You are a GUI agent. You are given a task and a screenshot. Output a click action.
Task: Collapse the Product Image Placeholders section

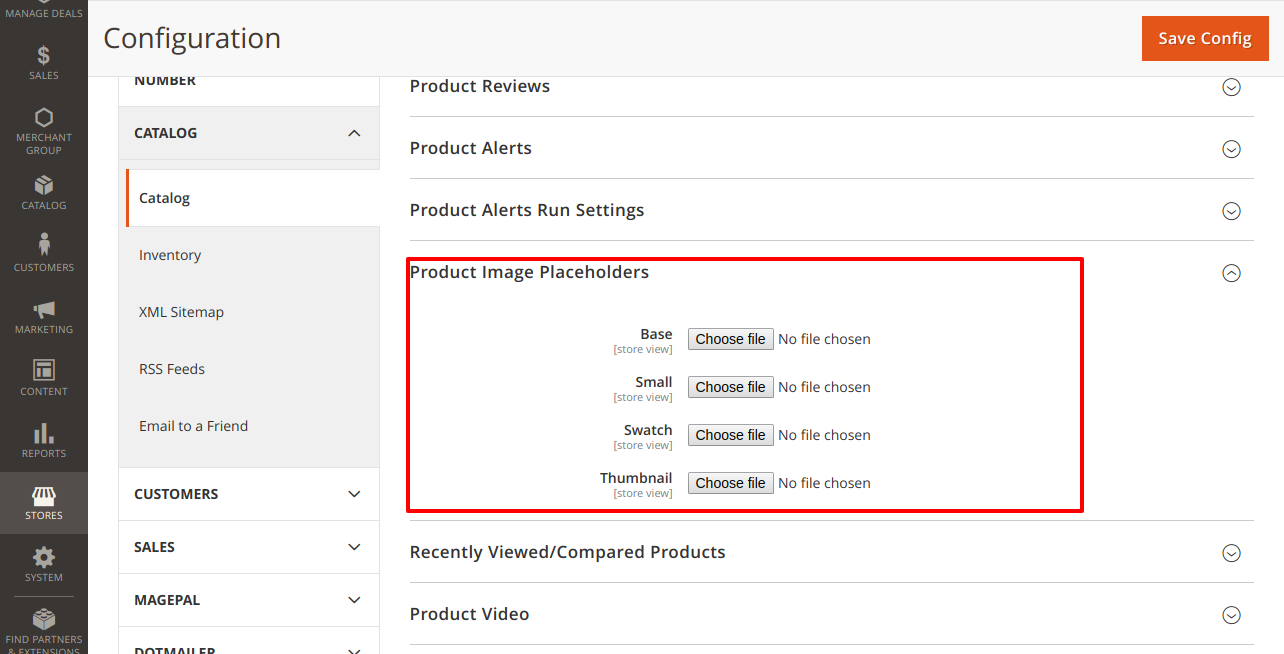coord(1231,273)
